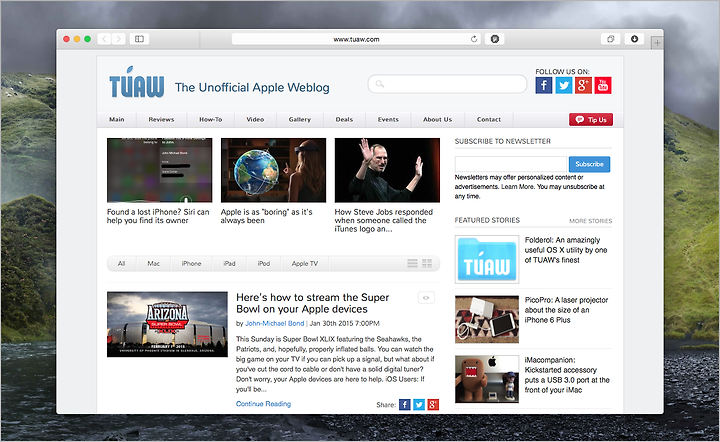720x442 pixels.
Task: Open TUAW's Facebook page from header
Action: tap(544, 85)
